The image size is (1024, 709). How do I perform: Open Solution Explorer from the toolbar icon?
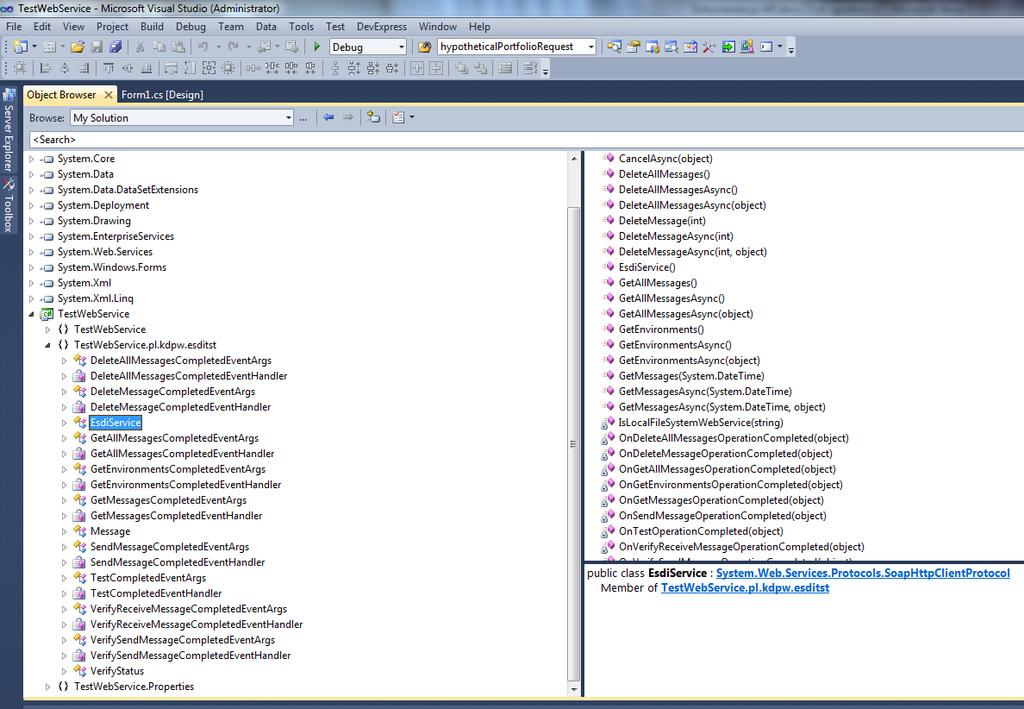pyautogui.click(x=614, y=47)
